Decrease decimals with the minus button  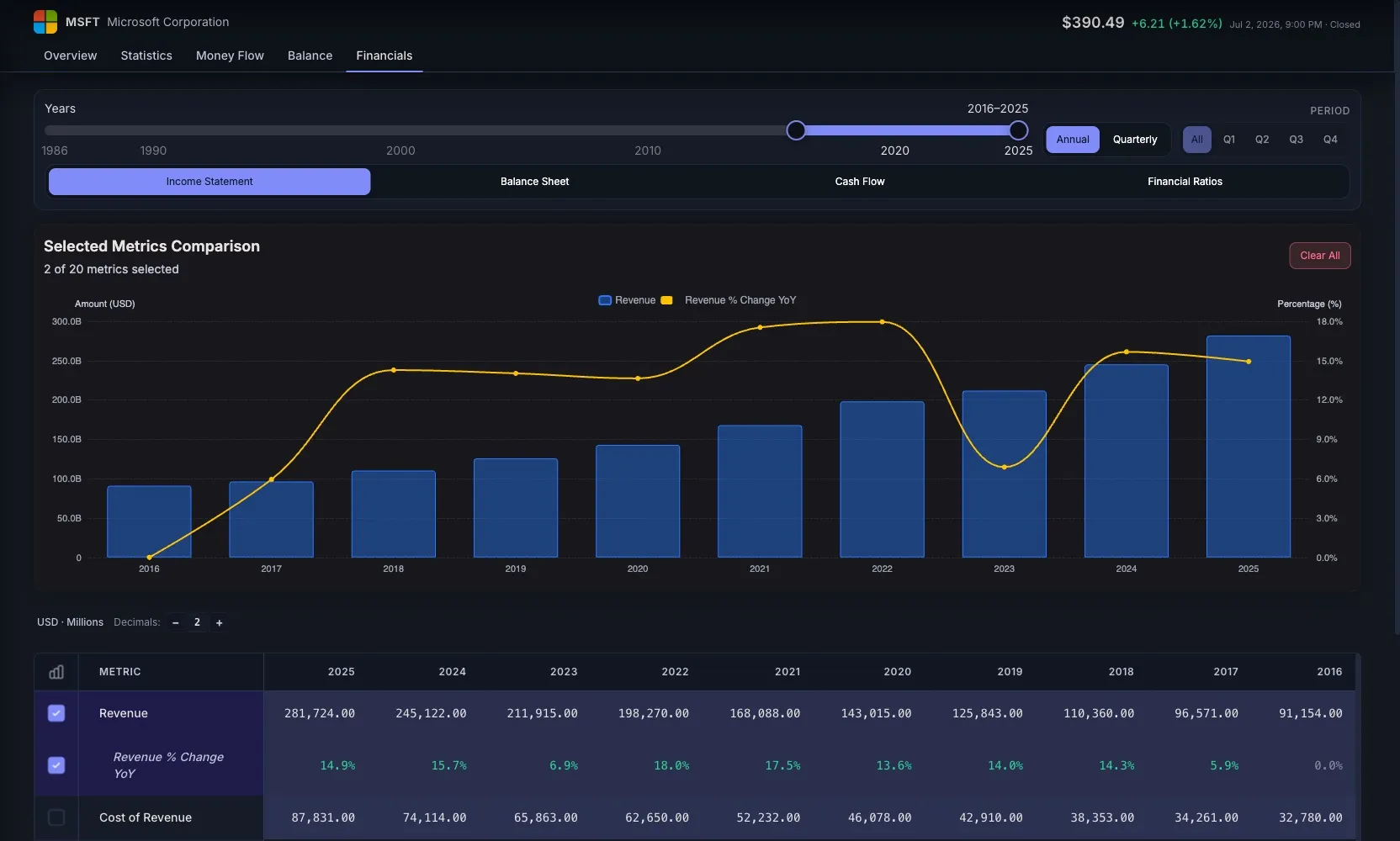(x=176, y=623)
